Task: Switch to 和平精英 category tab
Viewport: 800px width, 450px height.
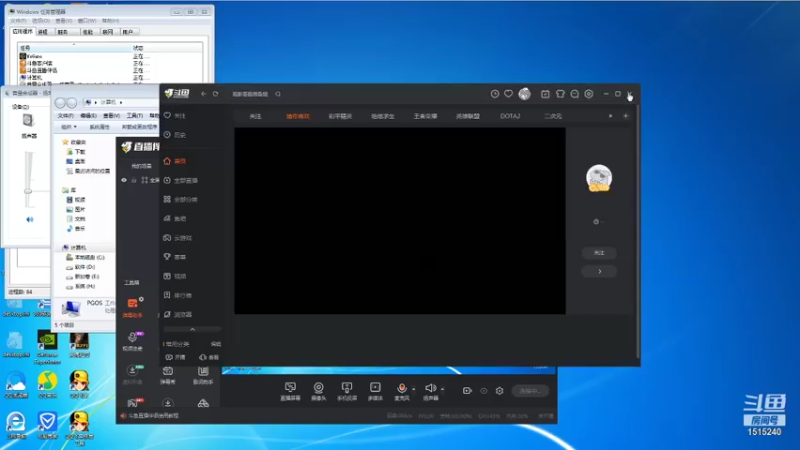Action: [340, 116]
